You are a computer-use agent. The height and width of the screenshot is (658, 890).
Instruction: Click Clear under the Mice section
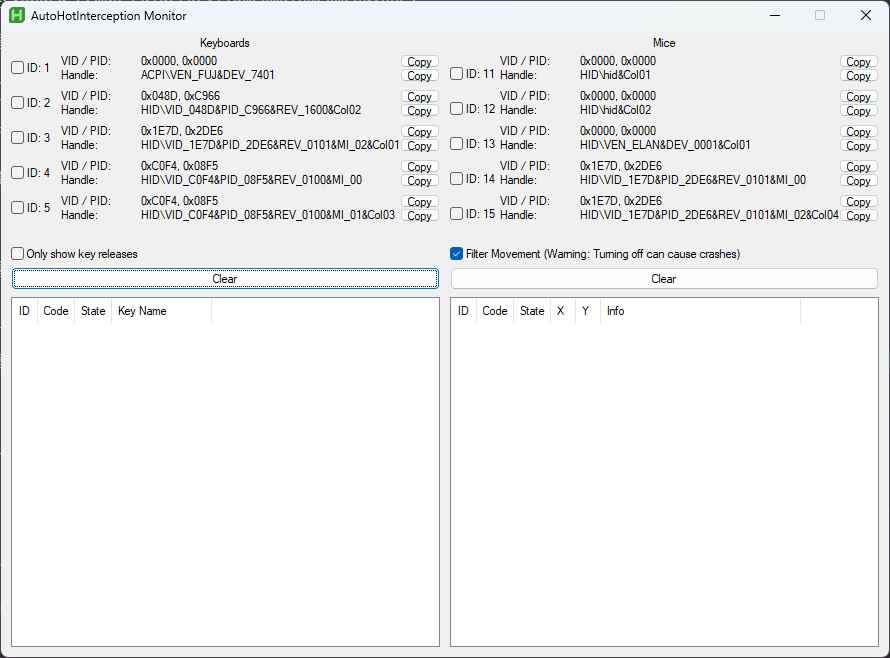coord(662,278)
